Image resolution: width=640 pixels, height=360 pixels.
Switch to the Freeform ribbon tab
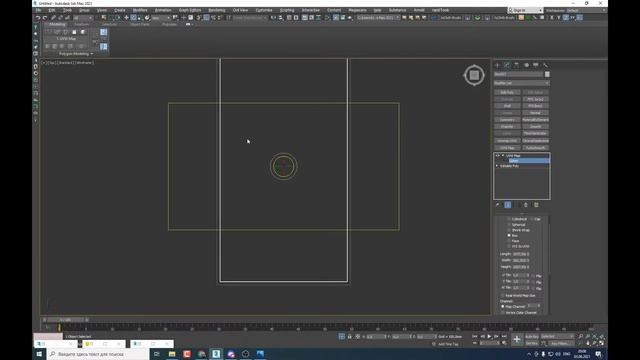[82, 24]
